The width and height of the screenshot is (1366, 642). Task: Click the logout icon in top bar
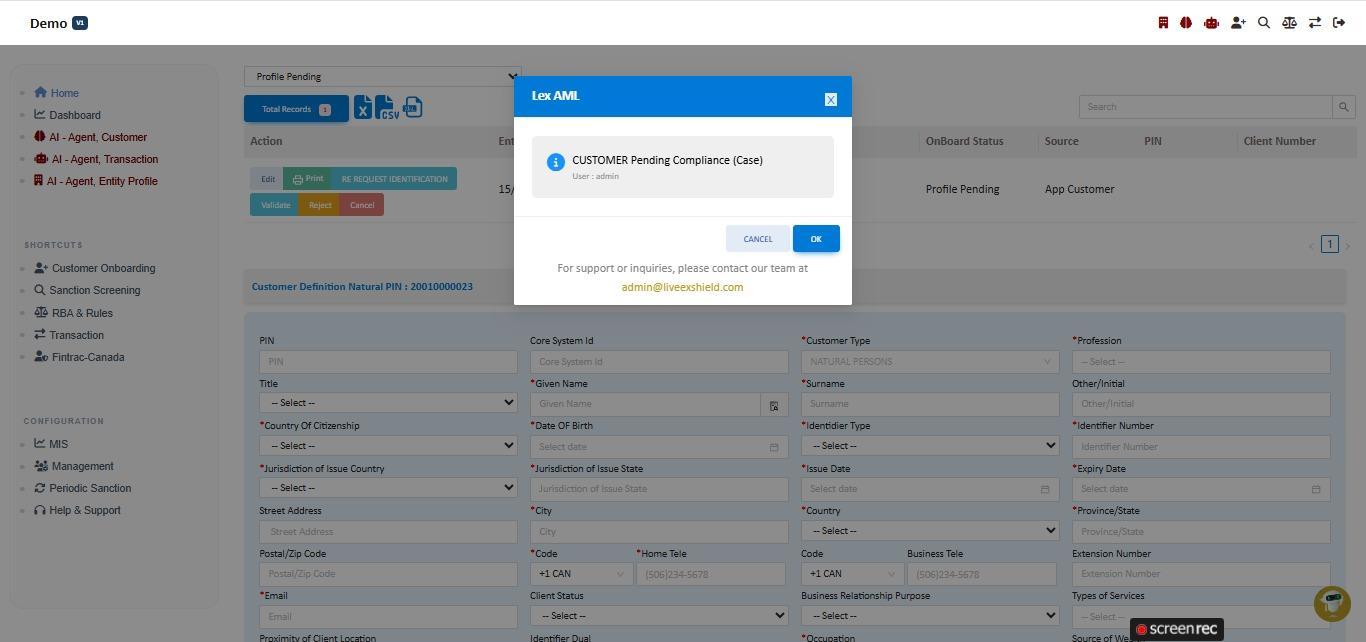coord(1339,22)
